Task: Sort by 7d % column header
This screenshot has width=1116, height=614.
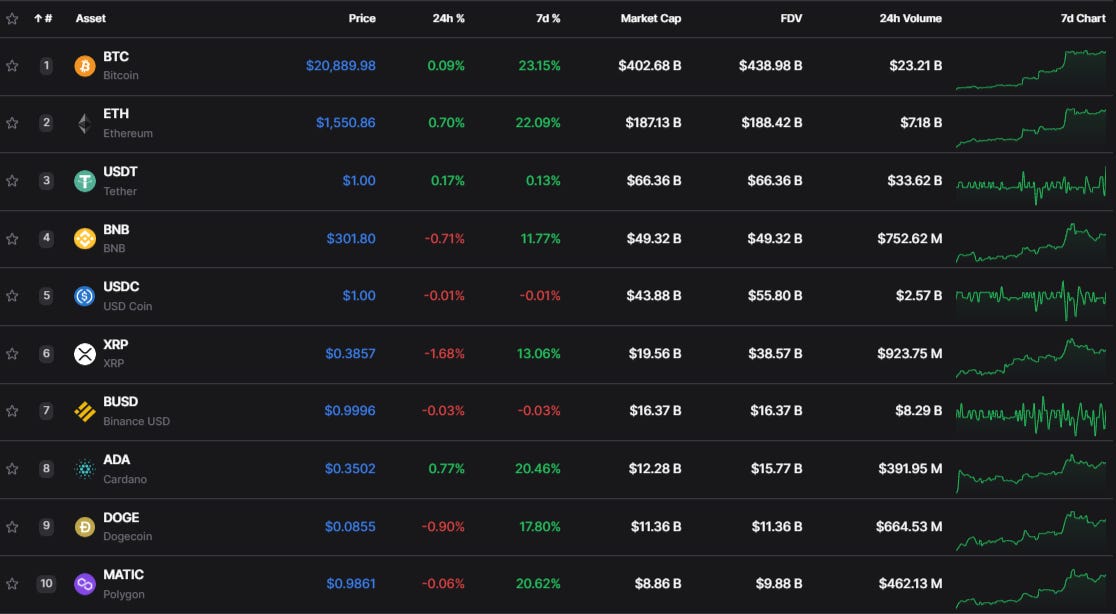Action: click(548, 18)
